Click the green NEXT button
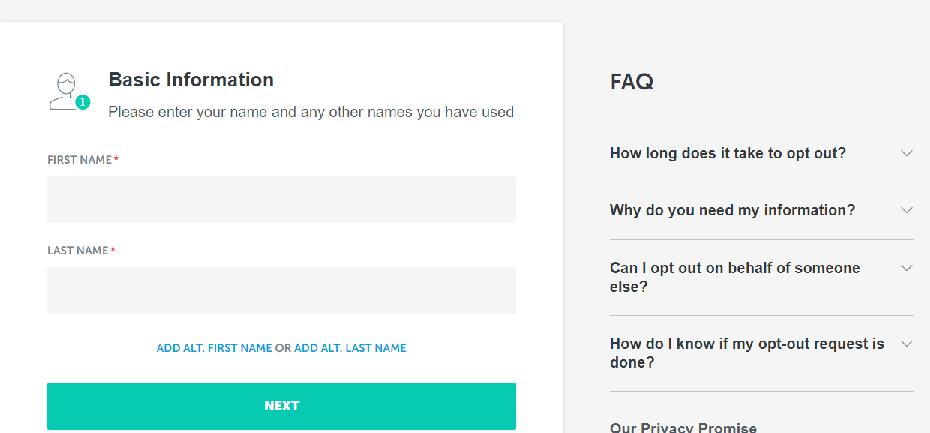 tap(281, 406)
